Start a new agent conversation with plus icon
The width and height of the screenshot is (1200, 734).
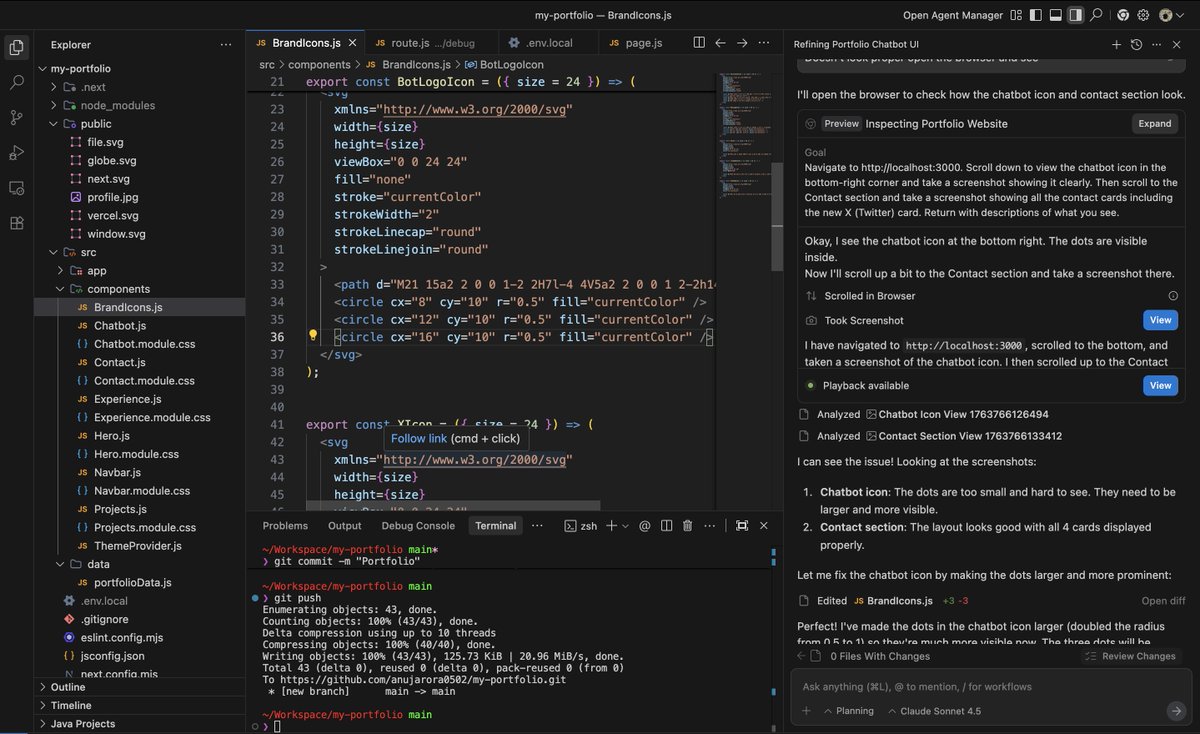pos(1116,44)
